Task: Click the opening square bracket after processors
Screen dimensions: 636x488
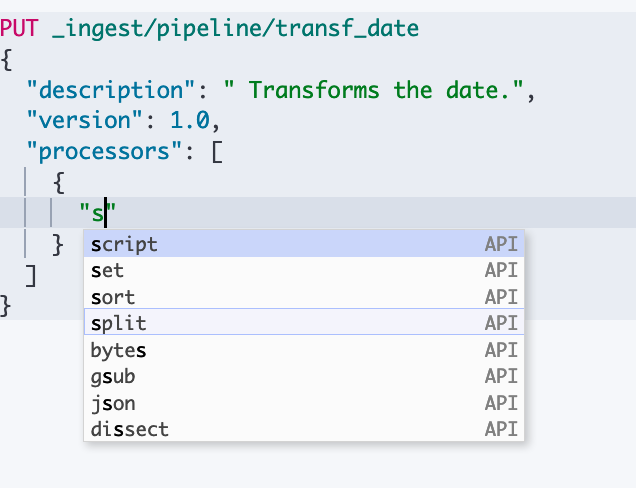Action: coord(216,153)
